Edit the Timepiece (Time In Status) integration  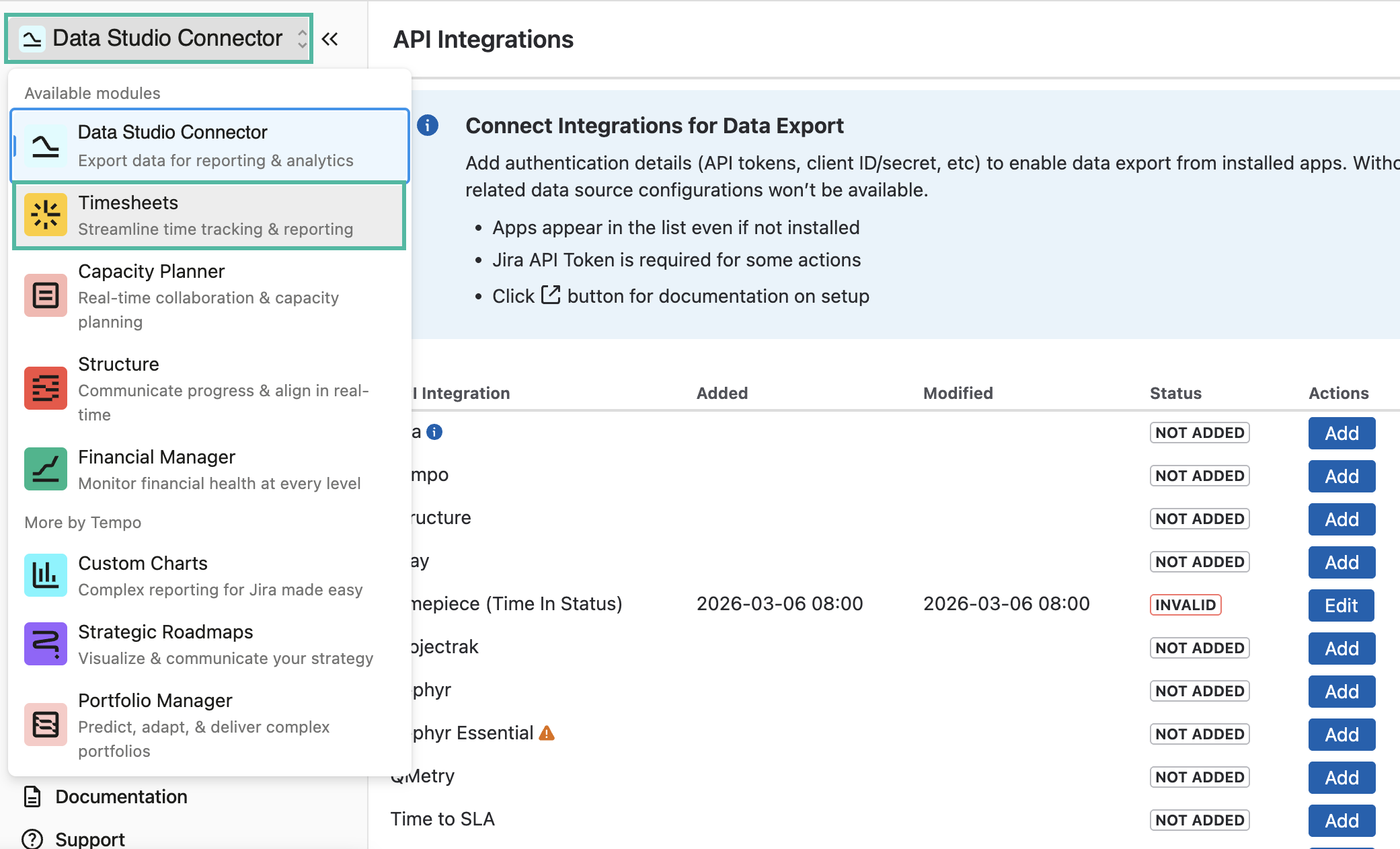[1341, 605]
